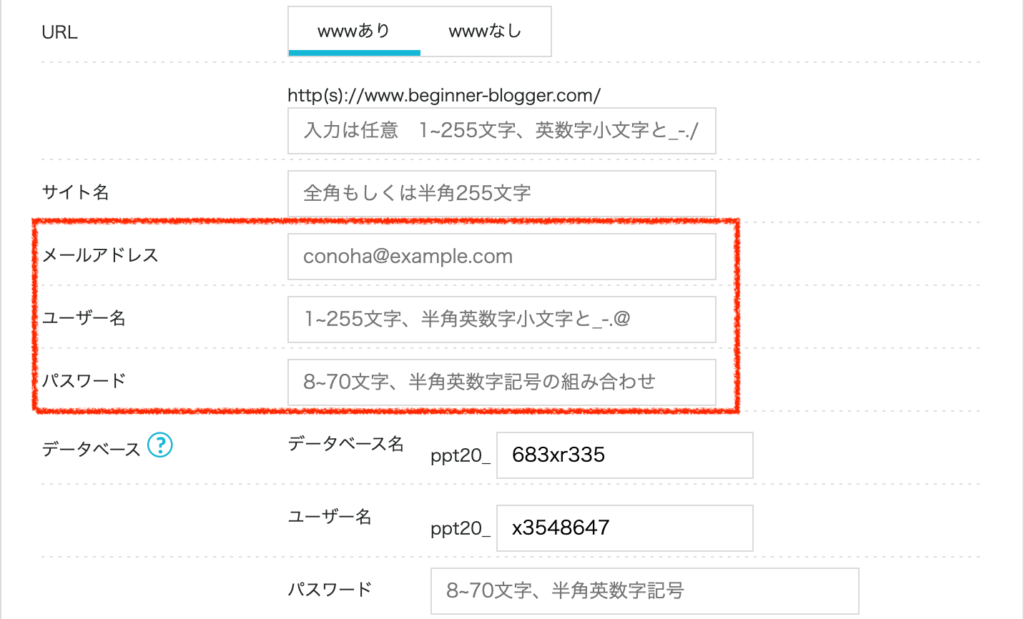Click the http(s)://www.beginner-blogger.com/ URL text

pyautogui.click(x=444, y=96)
